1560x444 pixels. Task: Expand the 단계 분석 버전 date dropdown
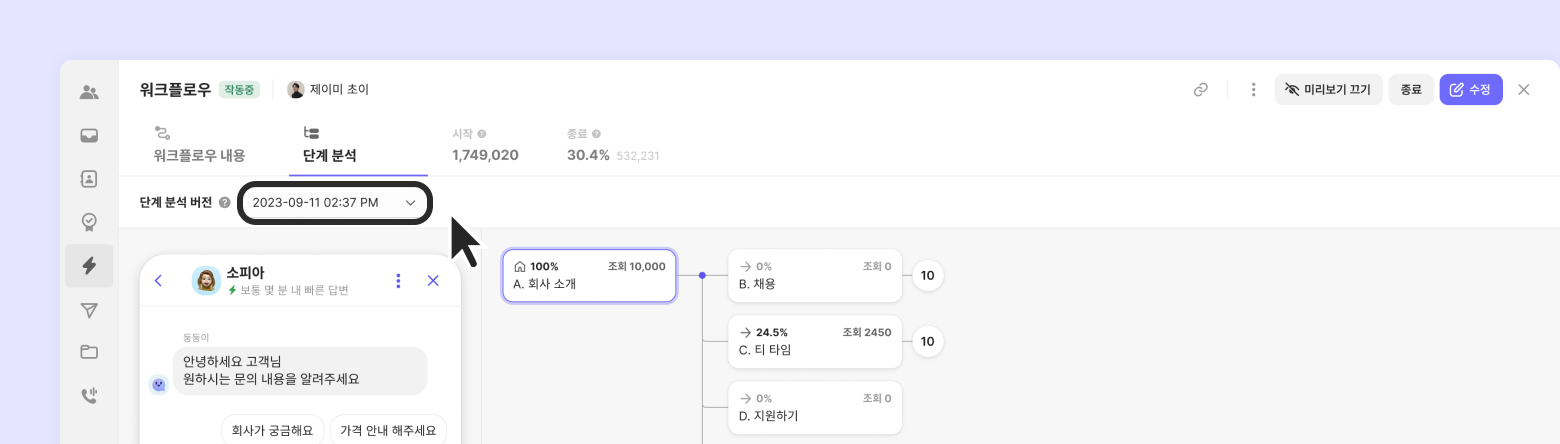click(x=335, y=203)
